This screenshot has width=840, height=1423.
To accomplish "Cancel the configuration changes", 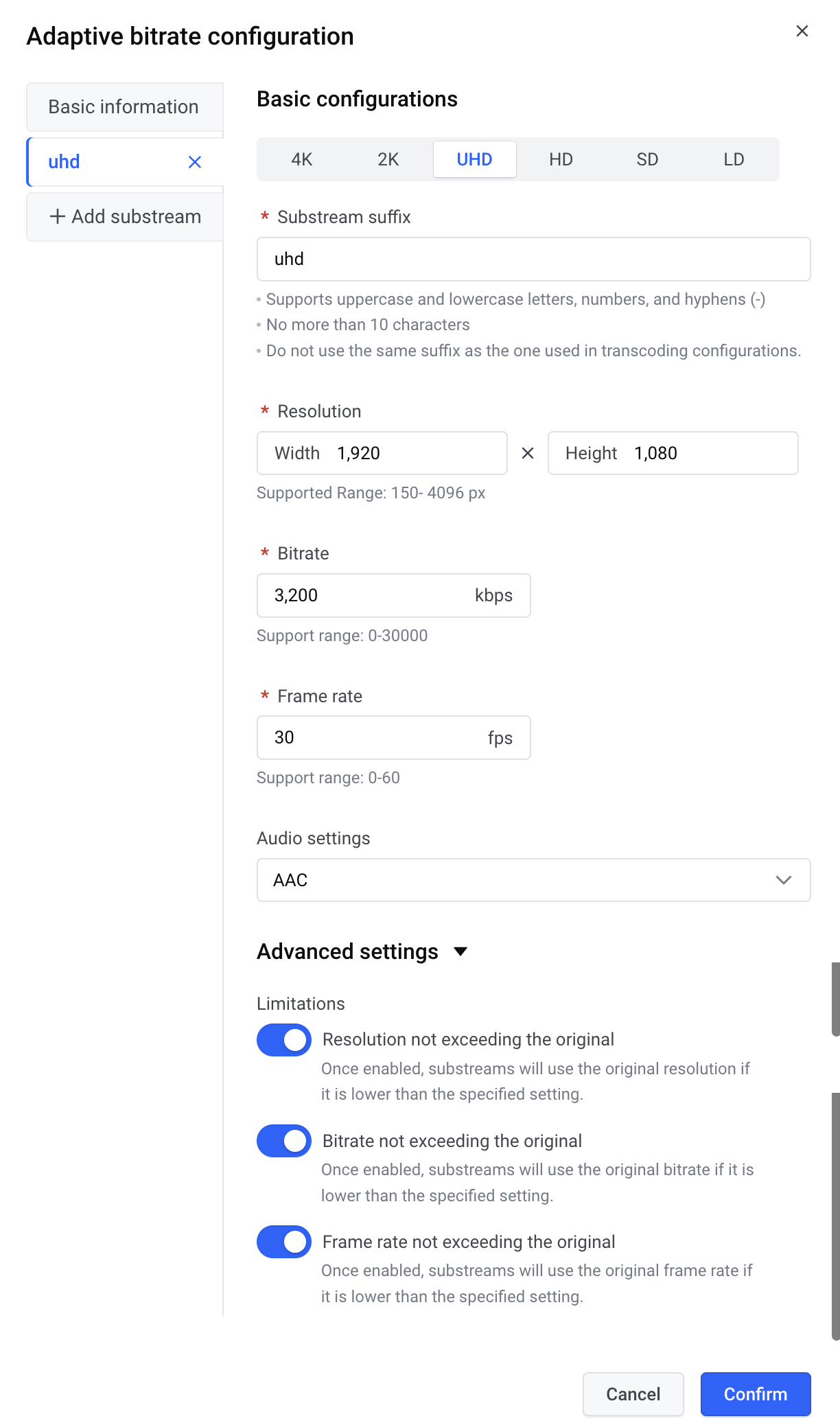I will coord(633,1394).
